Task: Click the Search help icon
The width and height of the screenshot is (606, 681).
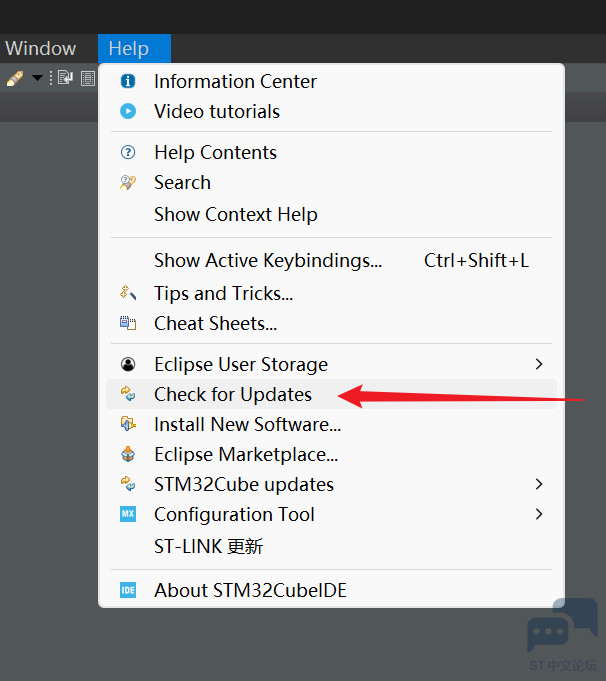Action: click(128, 182)
